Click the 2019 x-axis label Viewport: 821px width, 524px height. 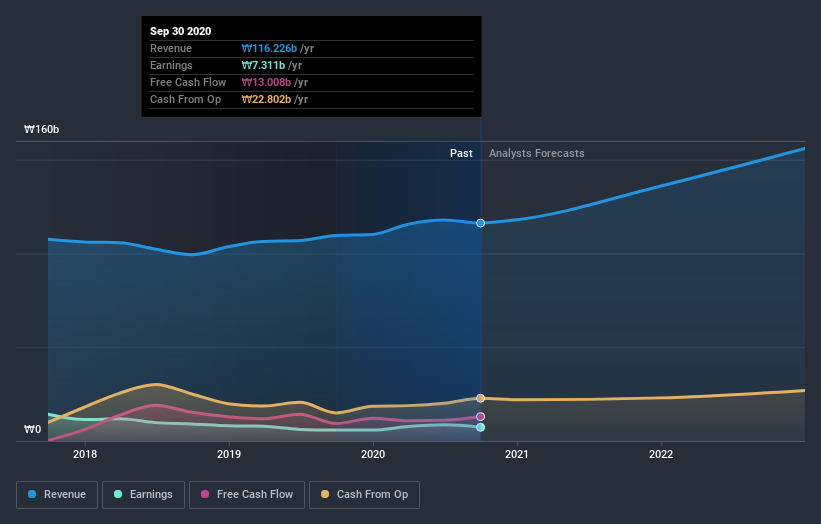[229, 454]
